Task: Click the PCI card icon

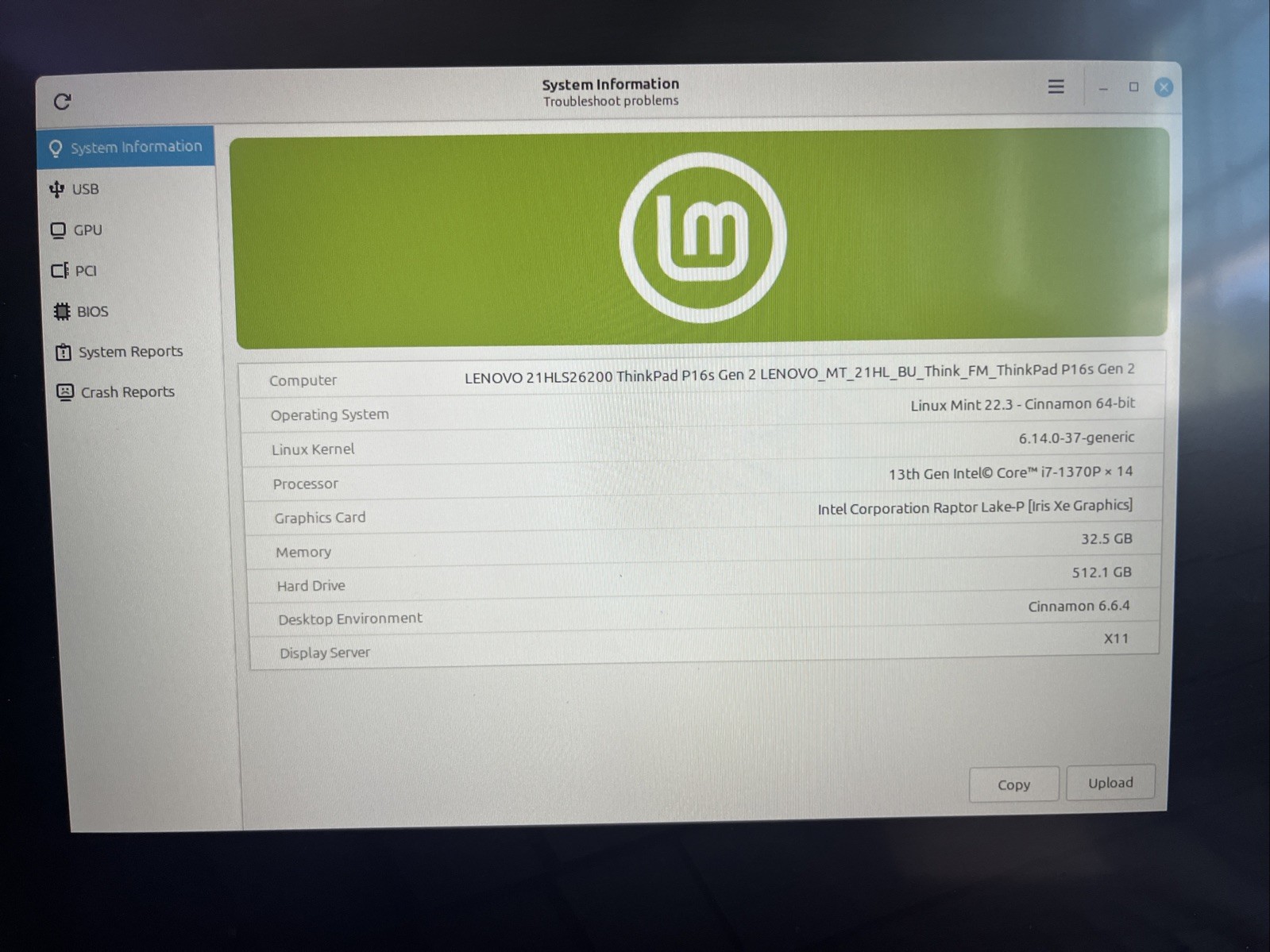Action: 60,271
